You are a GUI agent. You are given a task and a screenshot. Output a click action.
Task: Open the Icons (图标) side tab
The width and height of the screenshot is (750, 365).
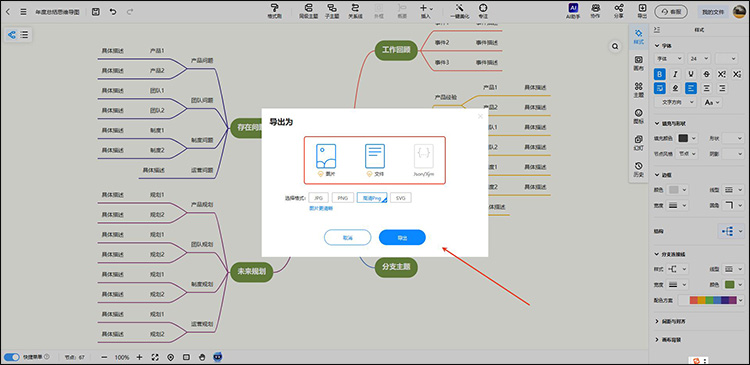(639, 116)
